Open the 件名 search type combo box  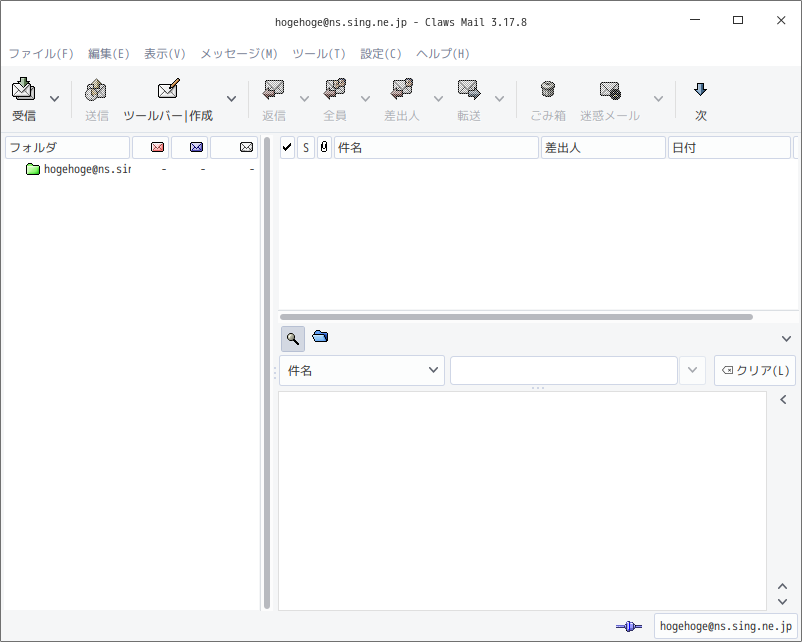(x=362, y=370)
